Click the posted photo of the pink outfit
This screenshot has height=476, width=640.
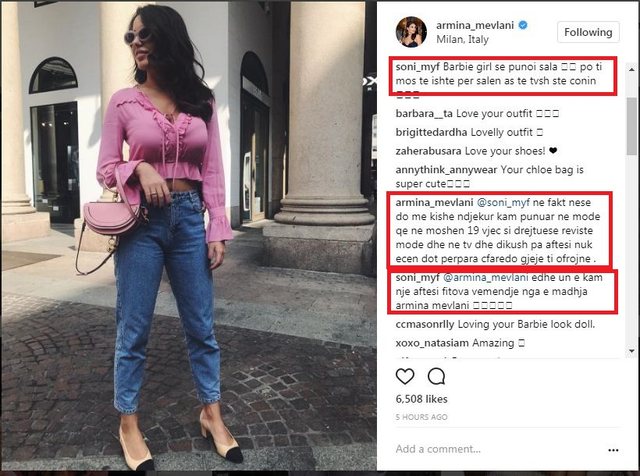(189, 236)
